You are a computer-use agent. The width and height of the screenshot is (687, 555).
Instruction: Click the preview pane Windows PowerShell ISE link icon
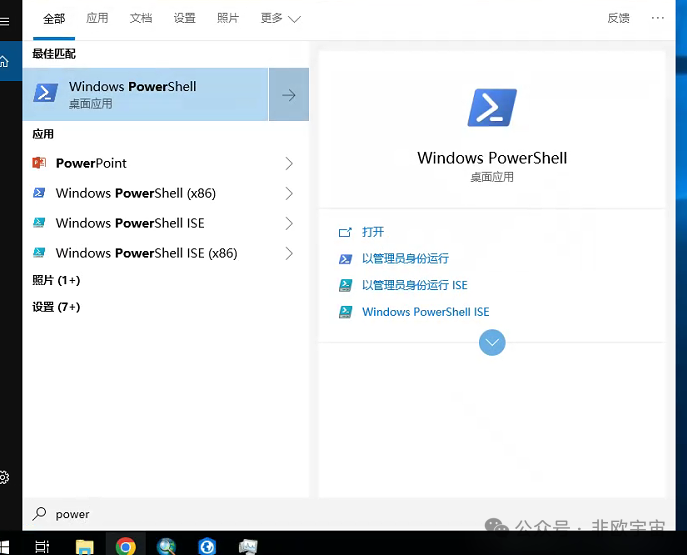[345, 312]
